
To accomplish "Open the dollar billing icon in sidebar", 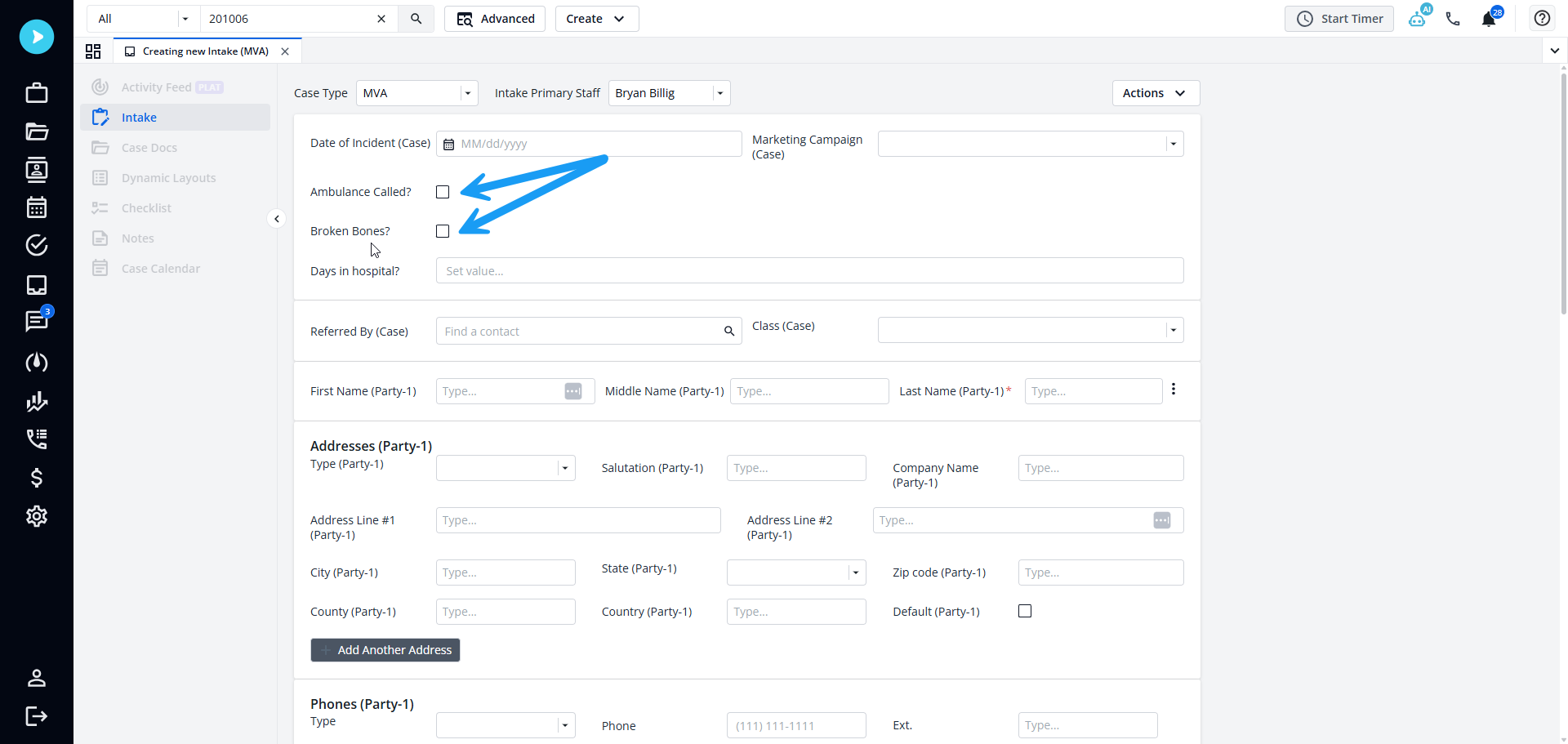I will click(x=37, y=478).
